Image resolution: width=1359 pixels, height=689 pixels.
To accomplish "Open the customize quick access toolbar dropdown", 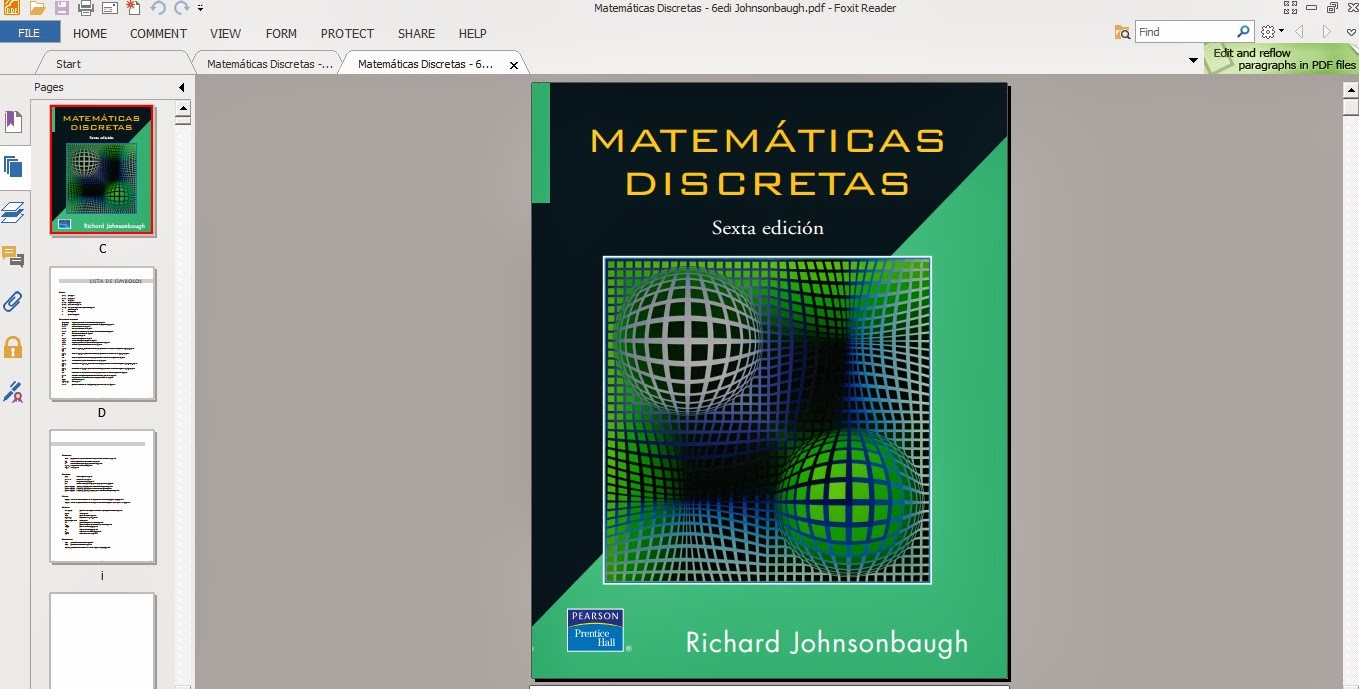I will [200, 8].
